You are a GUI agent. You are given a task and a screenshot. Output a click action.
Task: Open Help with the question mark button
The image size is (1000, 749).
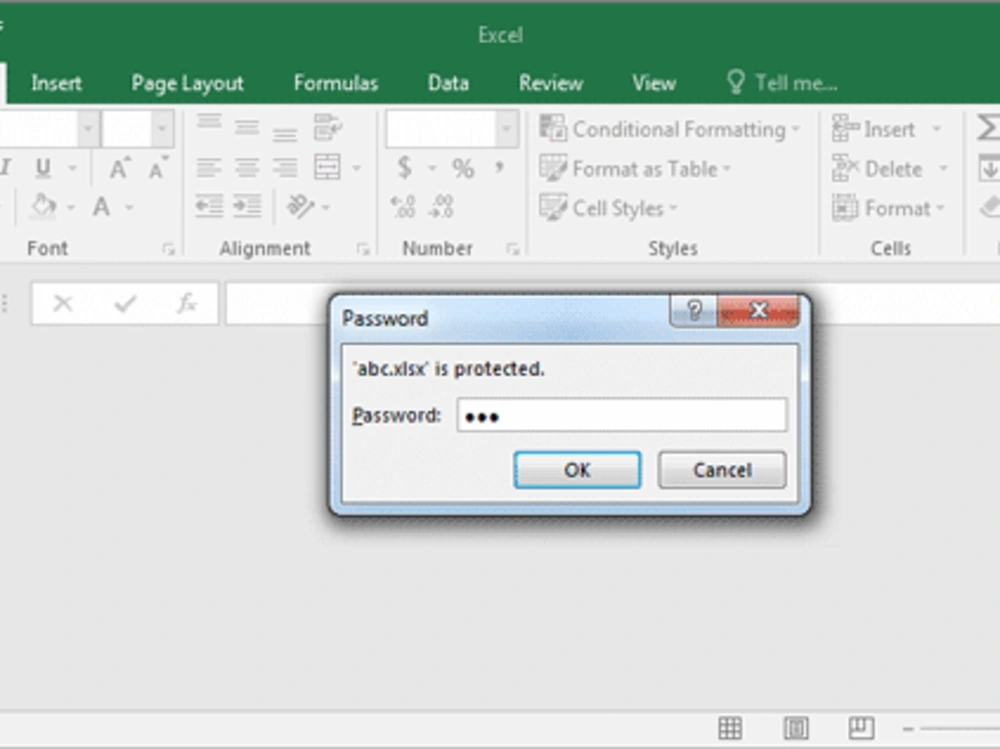point(694,311)
